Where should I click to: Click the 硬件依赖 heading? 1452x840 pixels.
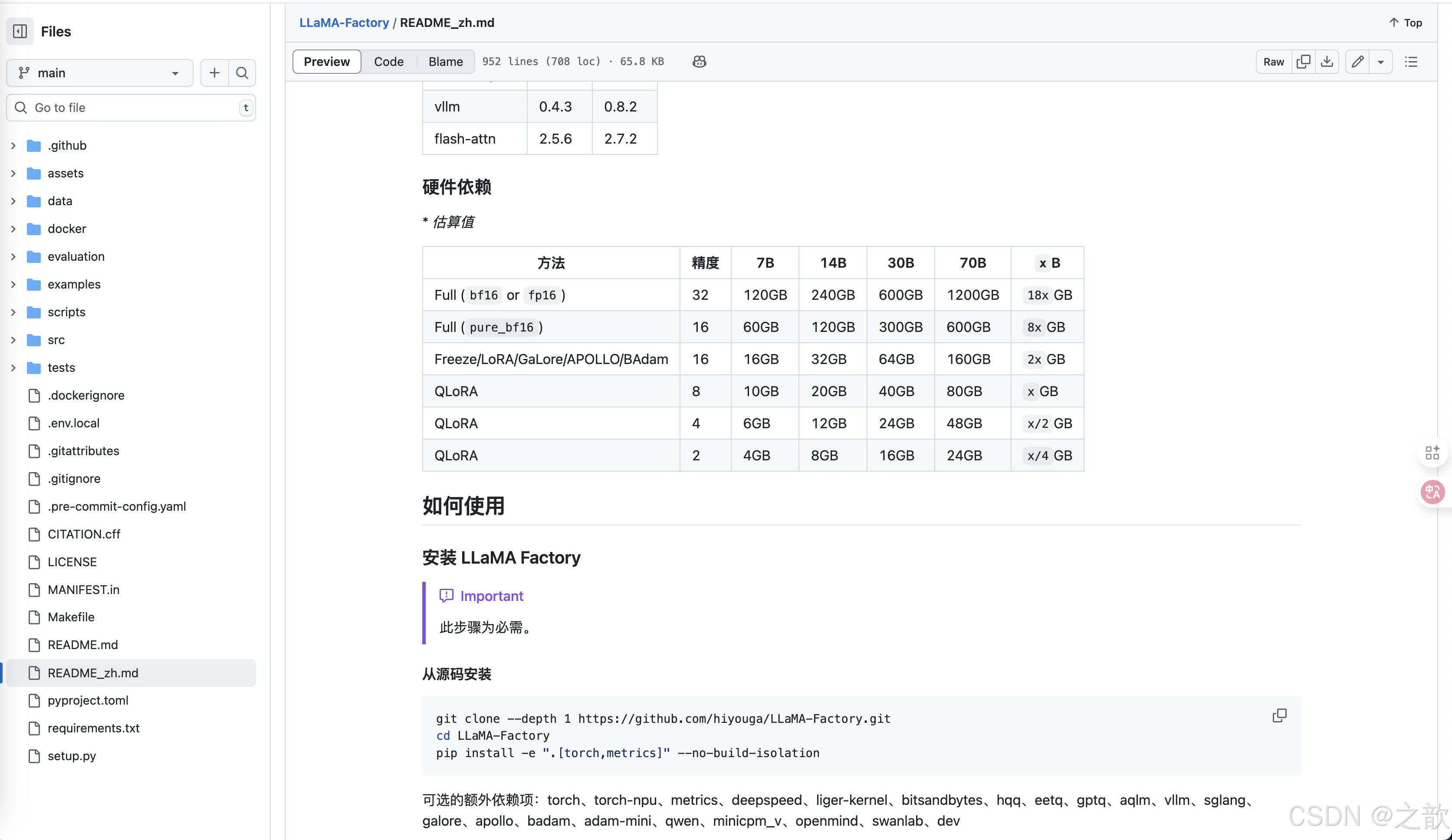(x=457, y=187)
